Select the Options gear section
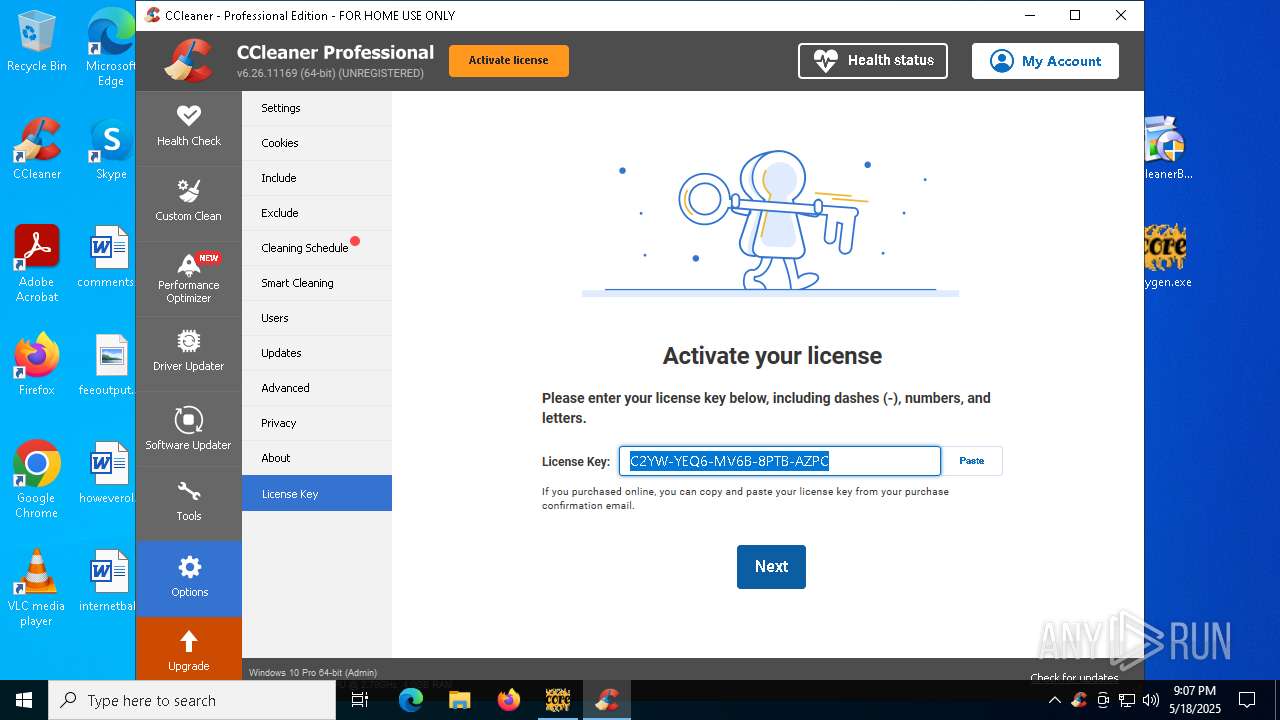Screen dimensions: 1280x720 click(x=188, y=578)
